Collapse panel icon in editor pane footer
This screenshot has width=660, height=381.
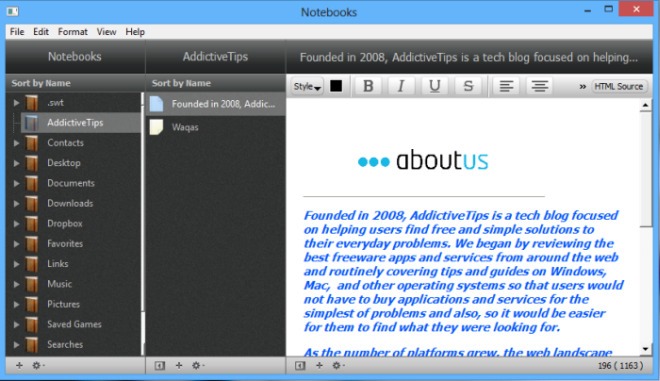pyautogui.click(x=300, y=365)
